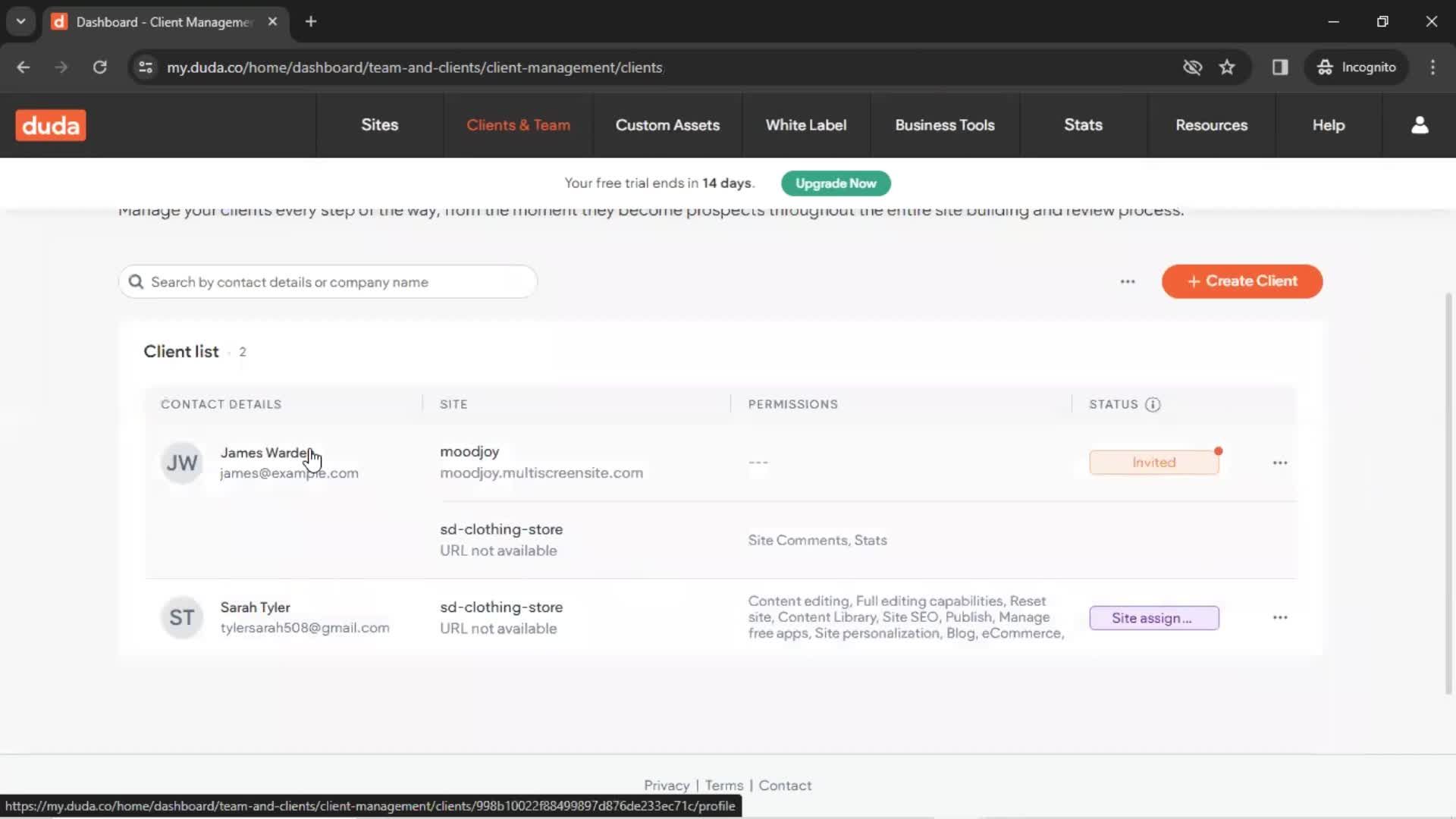Screen dimensions: 1456x819
Task: Open the Contact footer link
Action: coord(785,786)
